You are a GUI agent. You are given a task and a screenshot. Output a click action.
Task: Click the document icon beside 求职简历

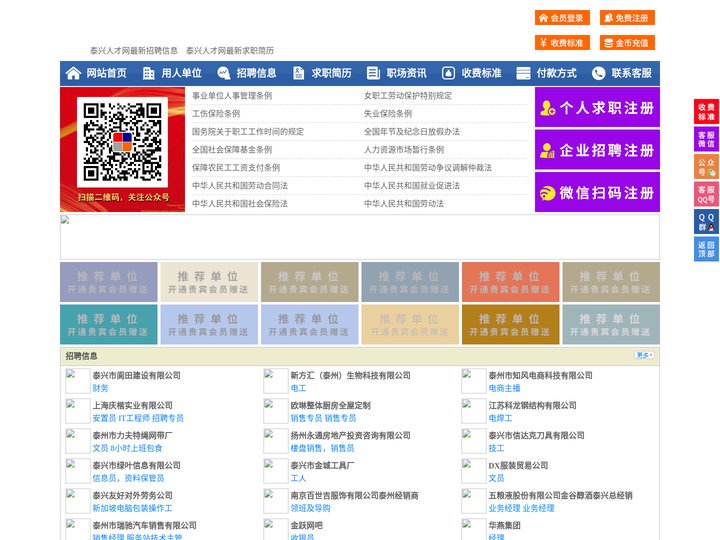[298, 73]
